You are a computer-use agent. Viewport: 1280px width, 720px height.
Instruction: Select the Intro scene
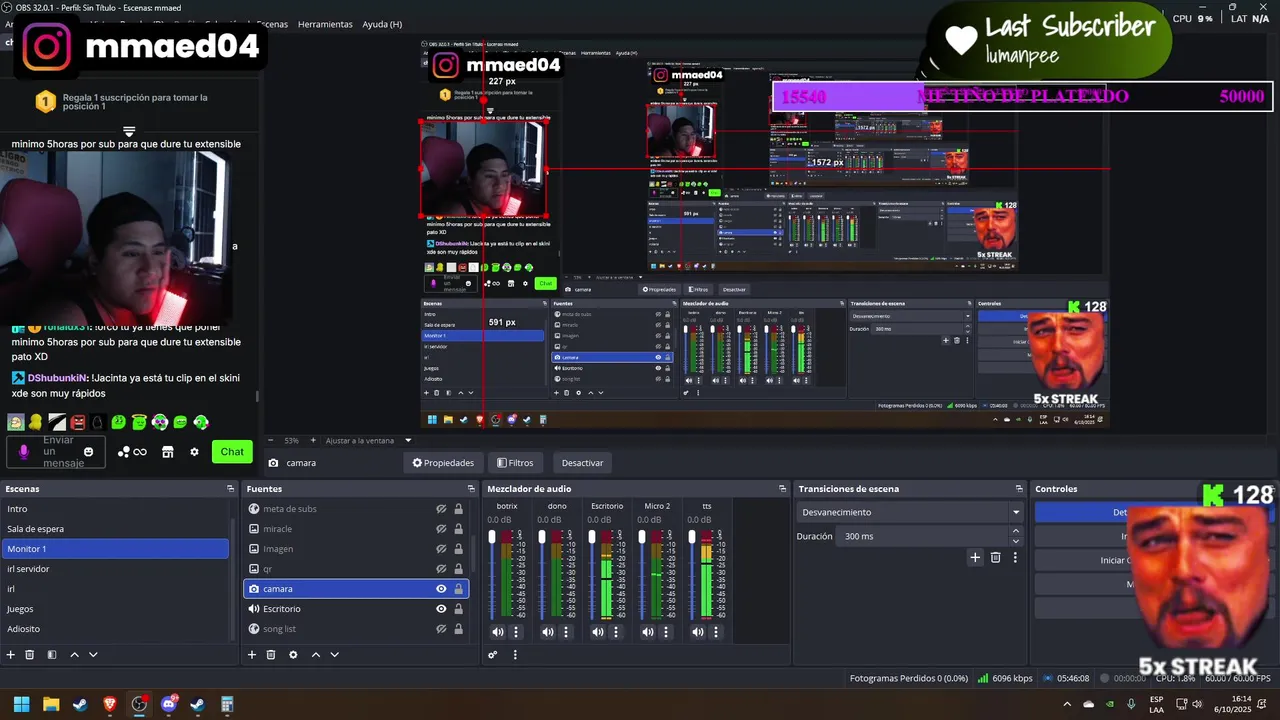click(115, 509)
